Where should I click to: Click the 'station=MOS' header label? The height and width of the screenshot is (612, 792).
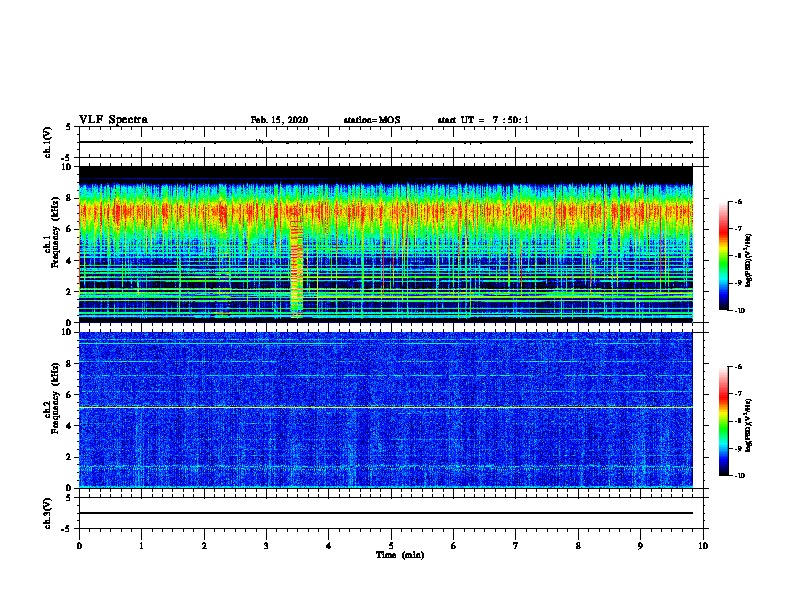372,120
